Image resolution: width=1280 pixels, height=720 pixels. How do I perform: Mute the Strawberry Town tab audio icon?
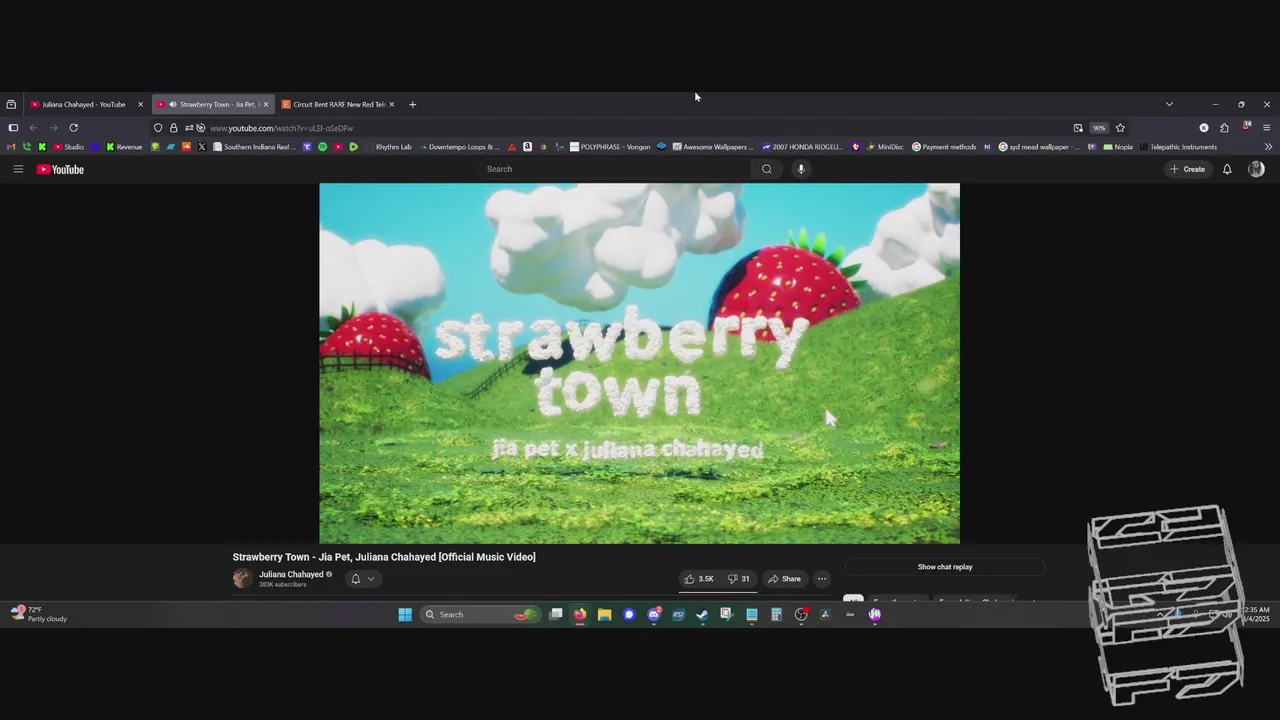173,104
